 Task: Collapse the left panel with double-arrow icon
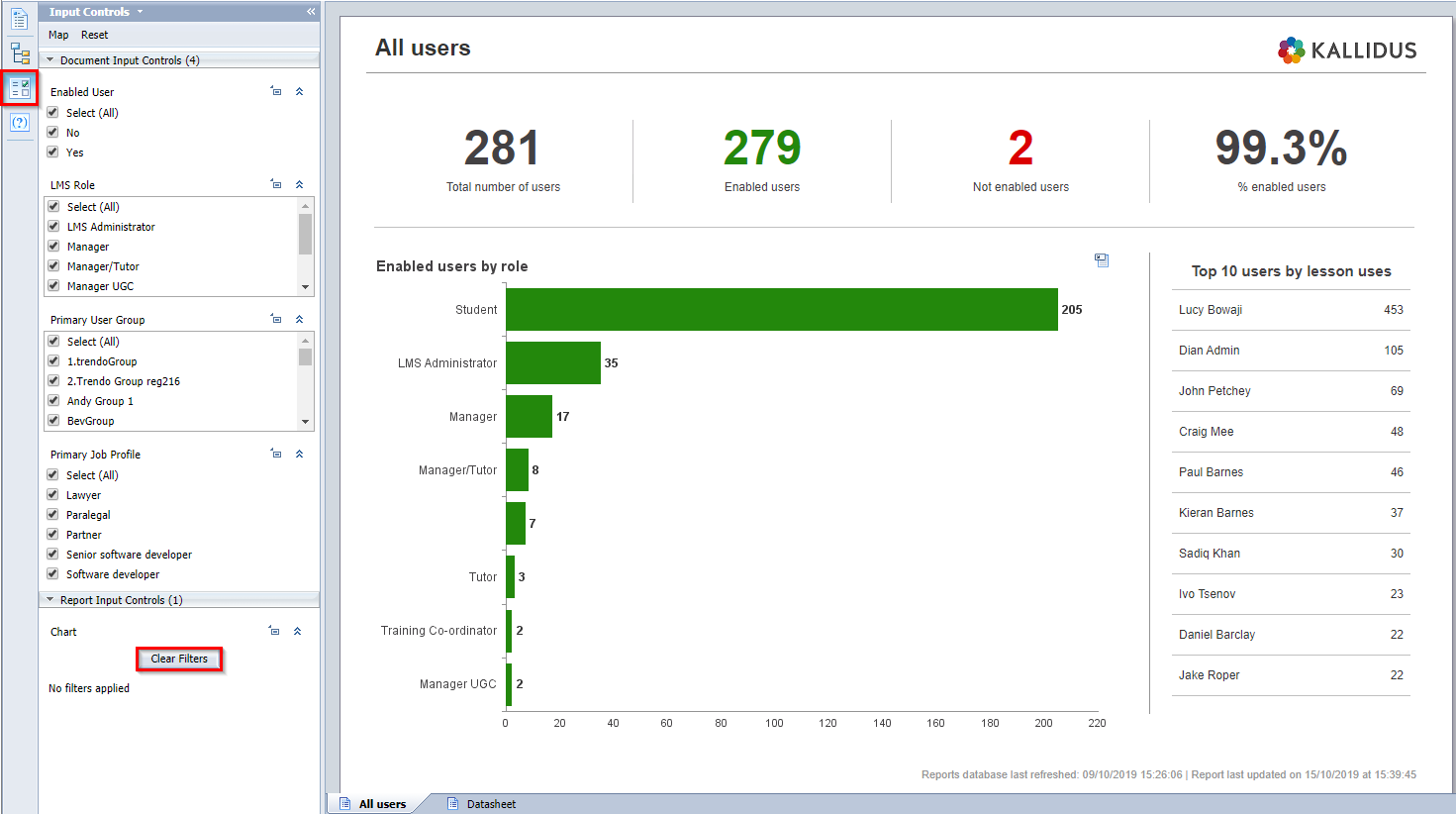pyautogui.click(x=311, y=12)
